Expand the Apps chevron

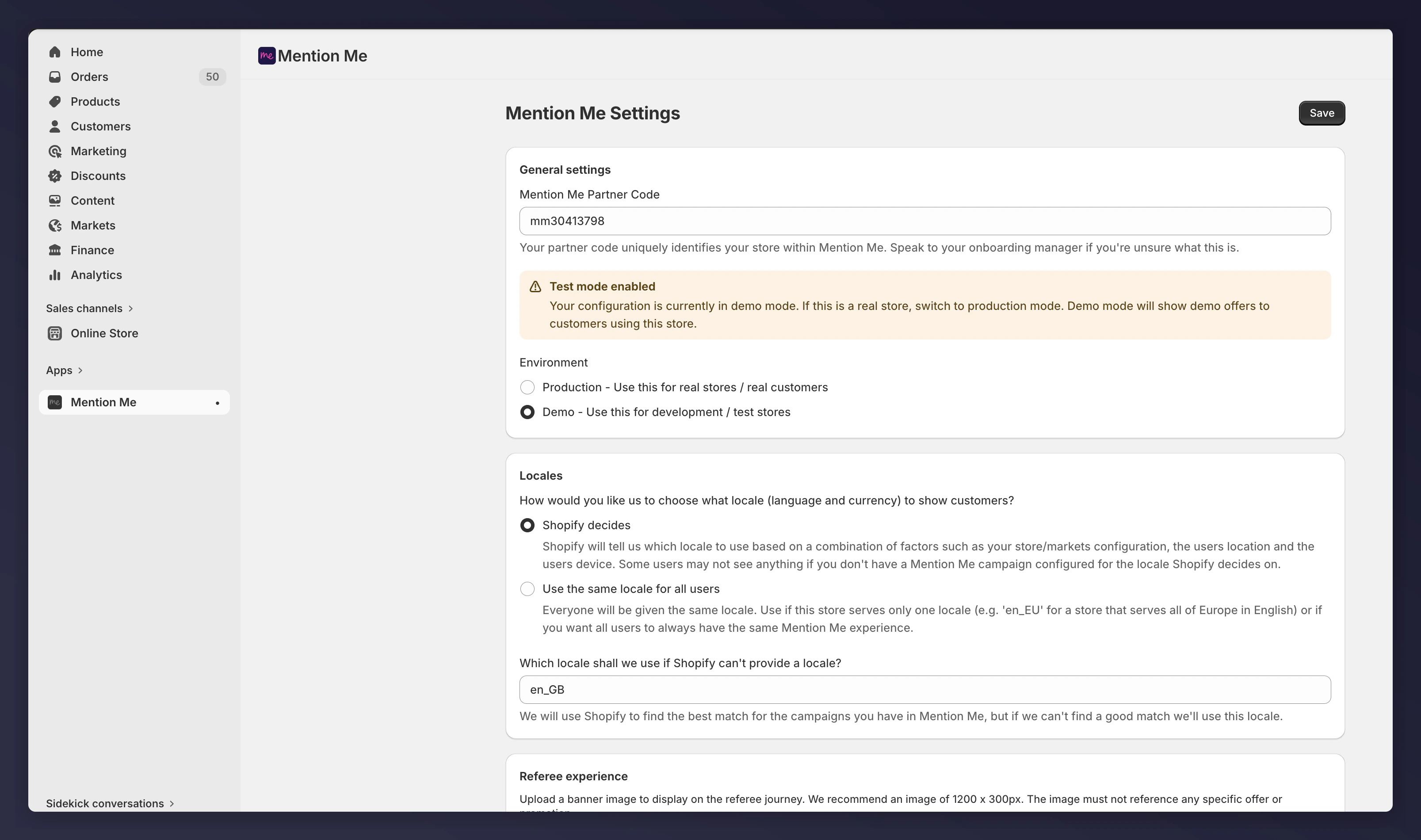[x=80, y=370]
